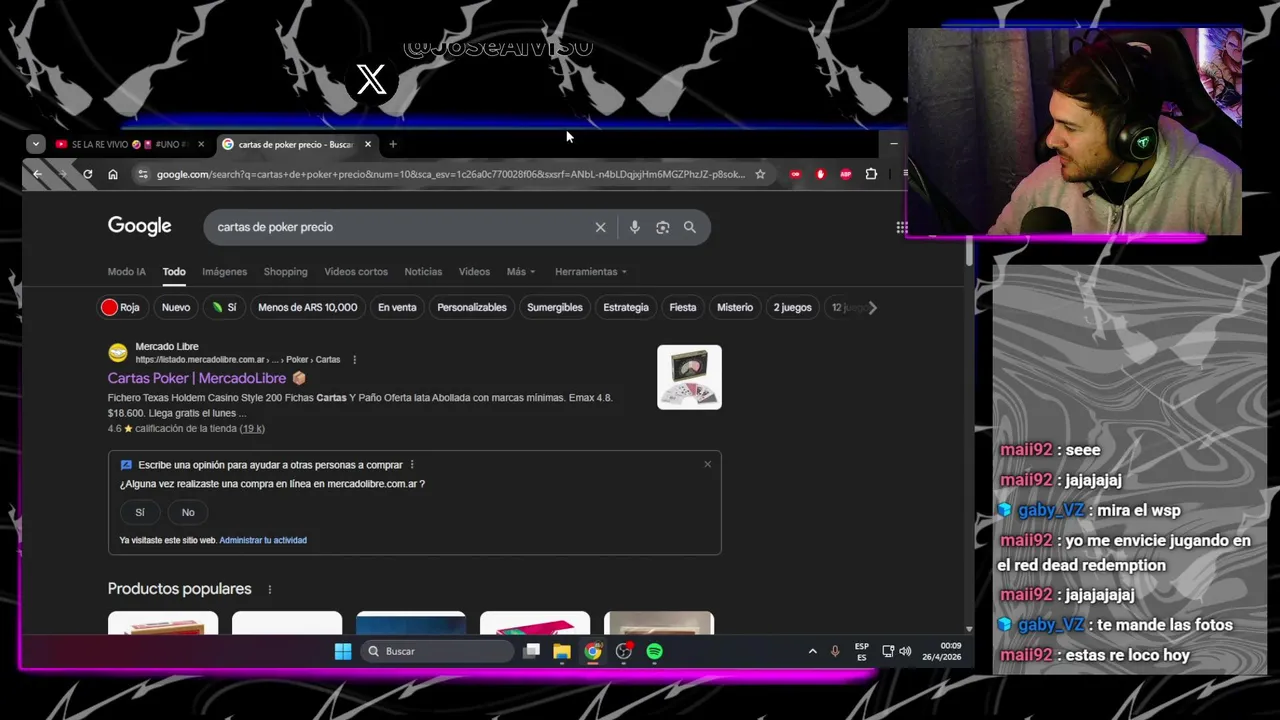This screenshot has width=1280, height=720.
Task: Show hidden system tray icons
Action: tap(812, 651)
